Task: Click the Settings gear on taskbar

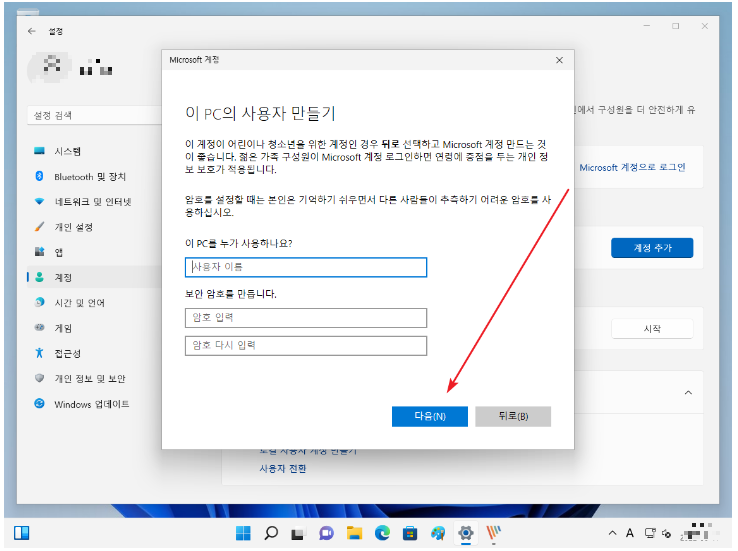Action: pyautogui.click(x=465, y=533)
